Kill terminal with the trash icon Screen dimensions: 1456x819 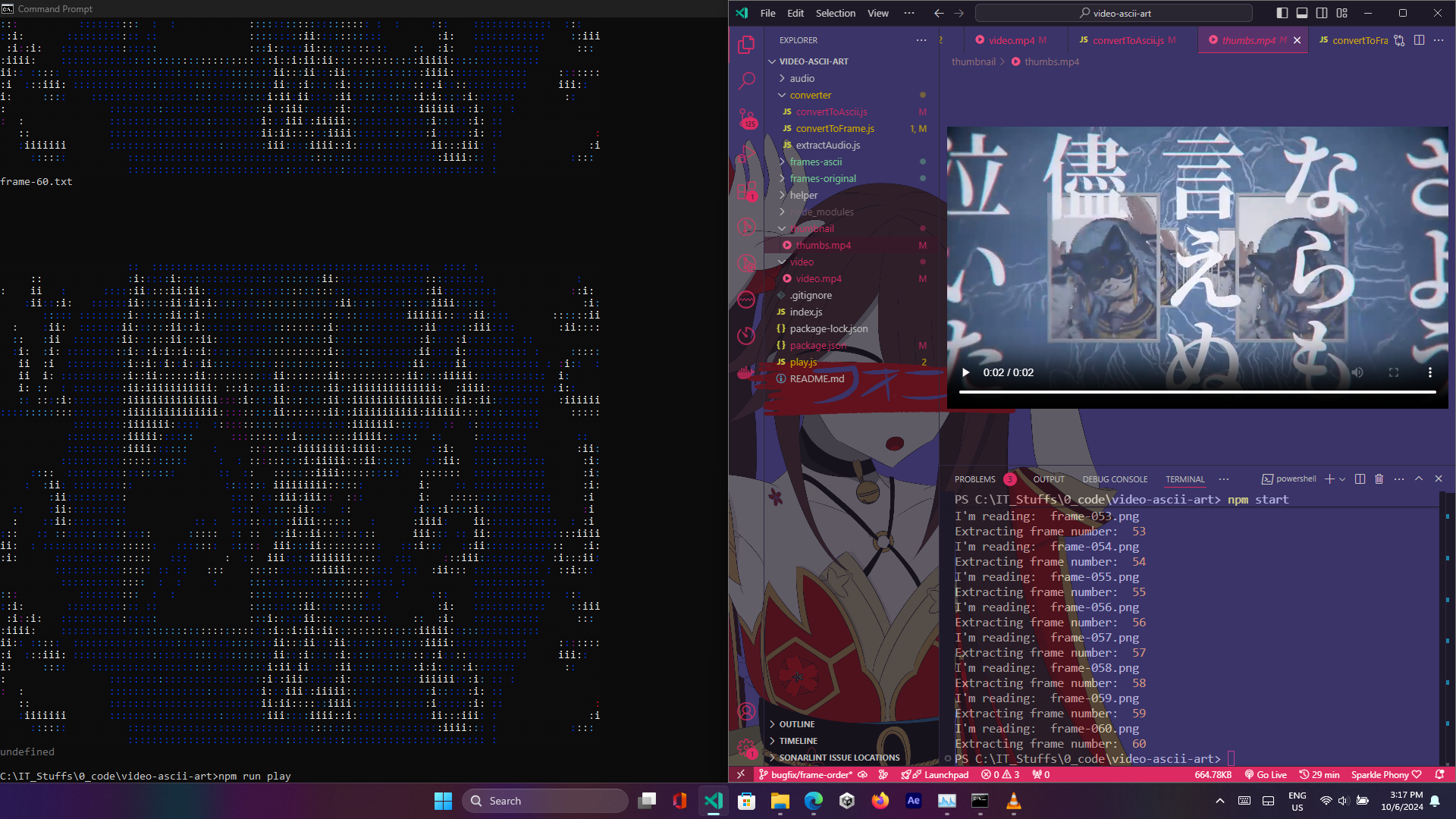1379,479
